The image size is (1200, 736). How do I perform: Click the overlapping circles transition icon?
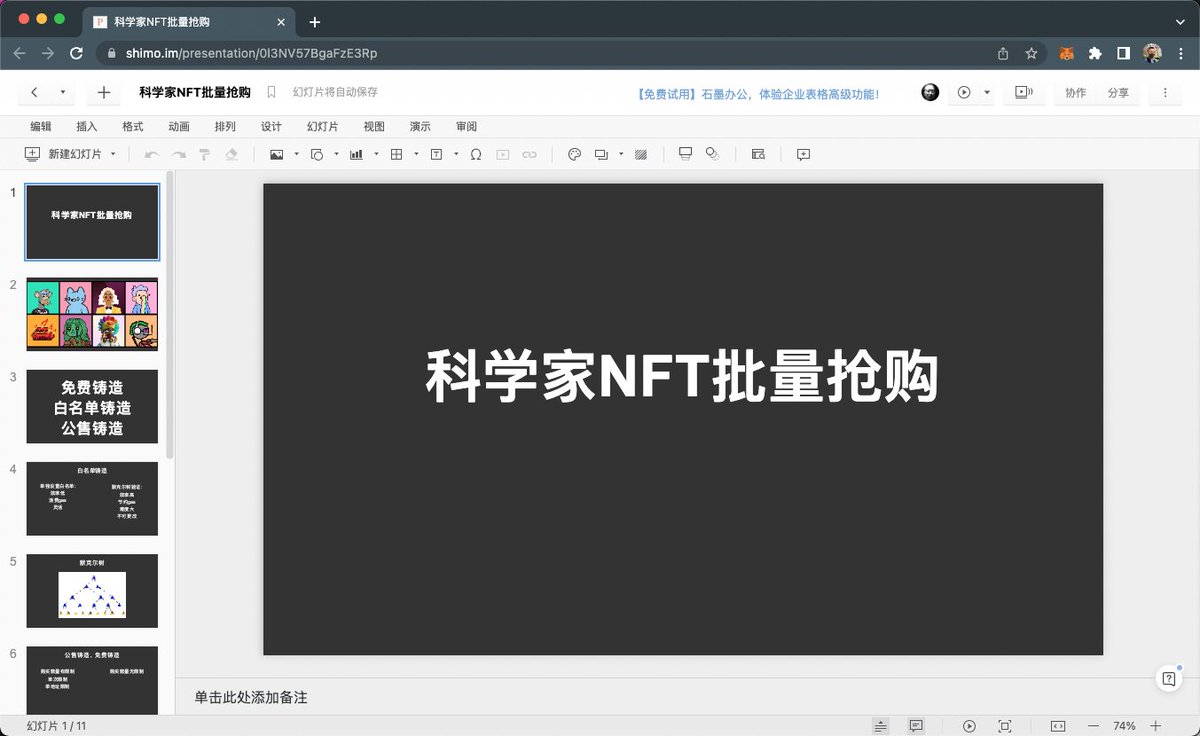click(712, 153)
